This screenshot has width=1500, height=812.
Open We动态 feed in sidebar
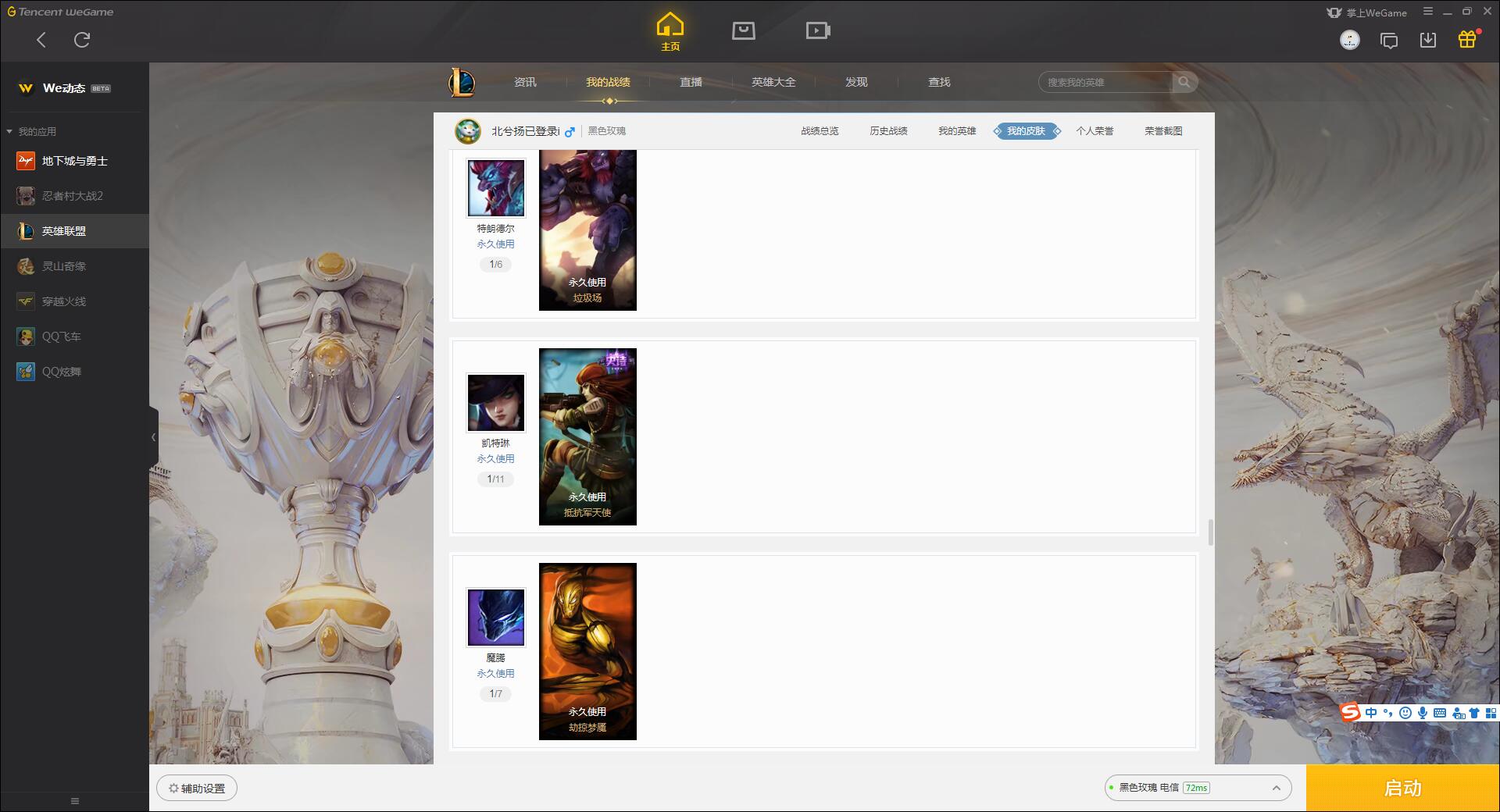tap(74, 88)
